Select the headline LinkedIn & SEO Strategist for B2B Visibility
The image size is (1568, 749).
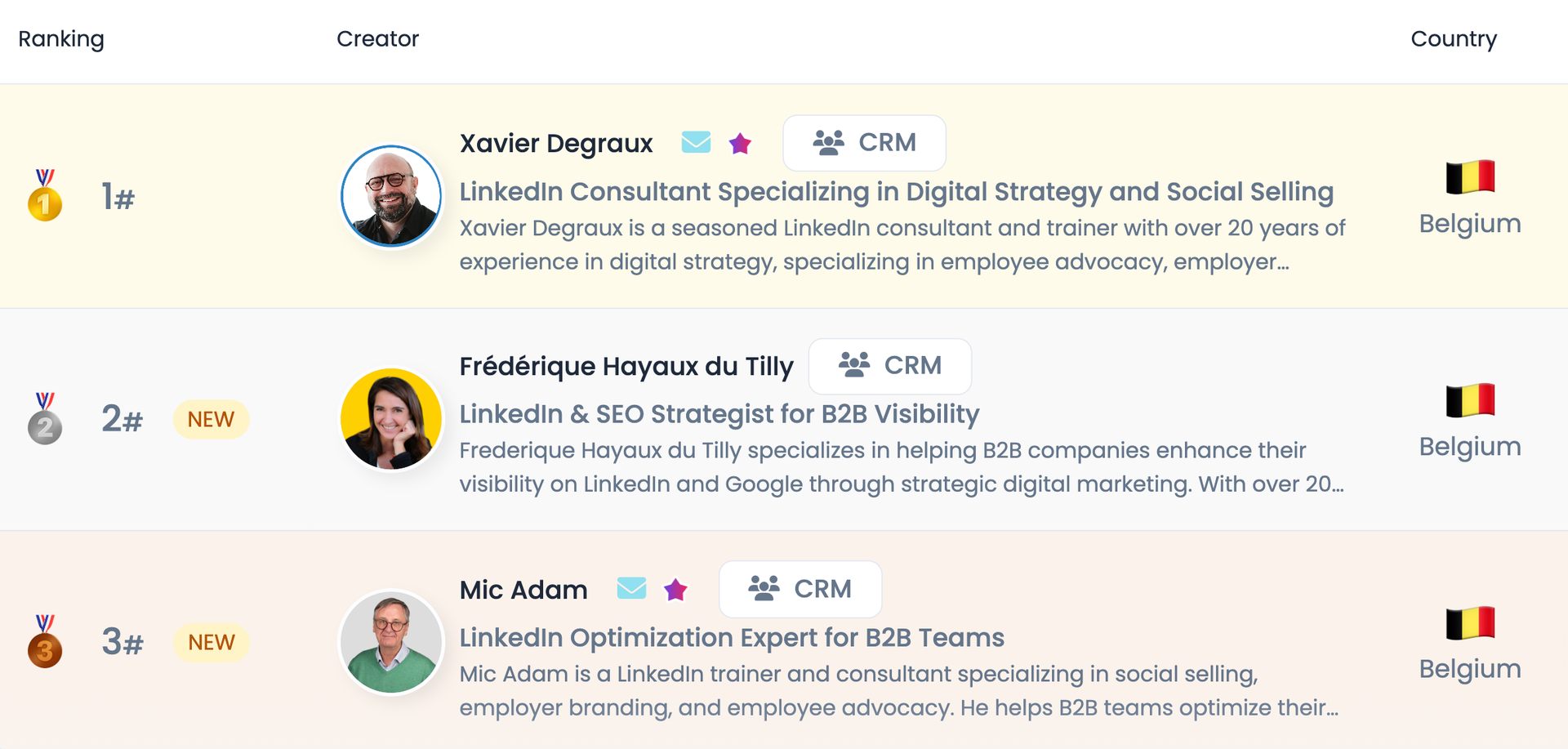pos(719,414)
